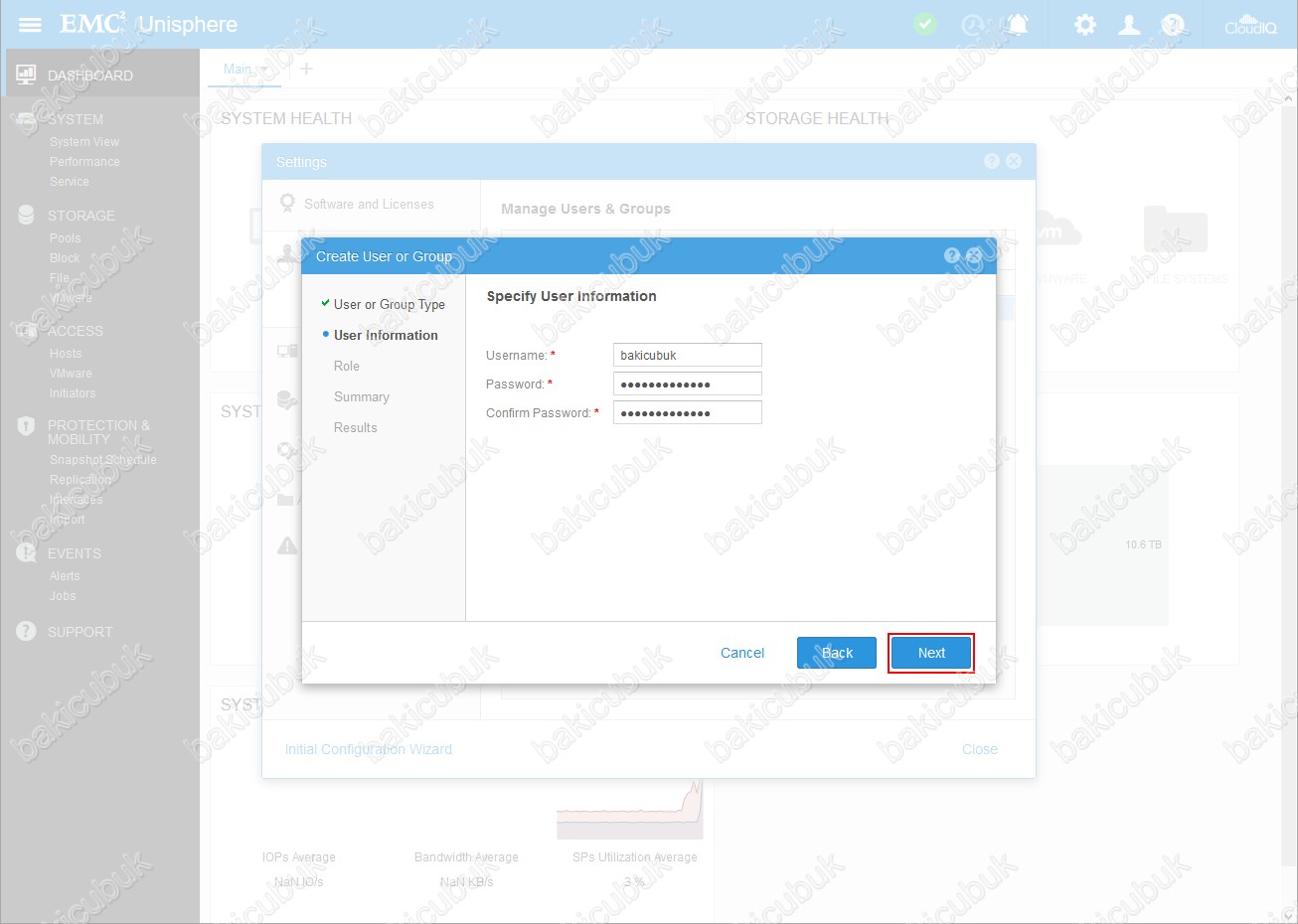1298x924 pixels.
Task: Open the alerts bell icon
Action: tap(1017, 25)
